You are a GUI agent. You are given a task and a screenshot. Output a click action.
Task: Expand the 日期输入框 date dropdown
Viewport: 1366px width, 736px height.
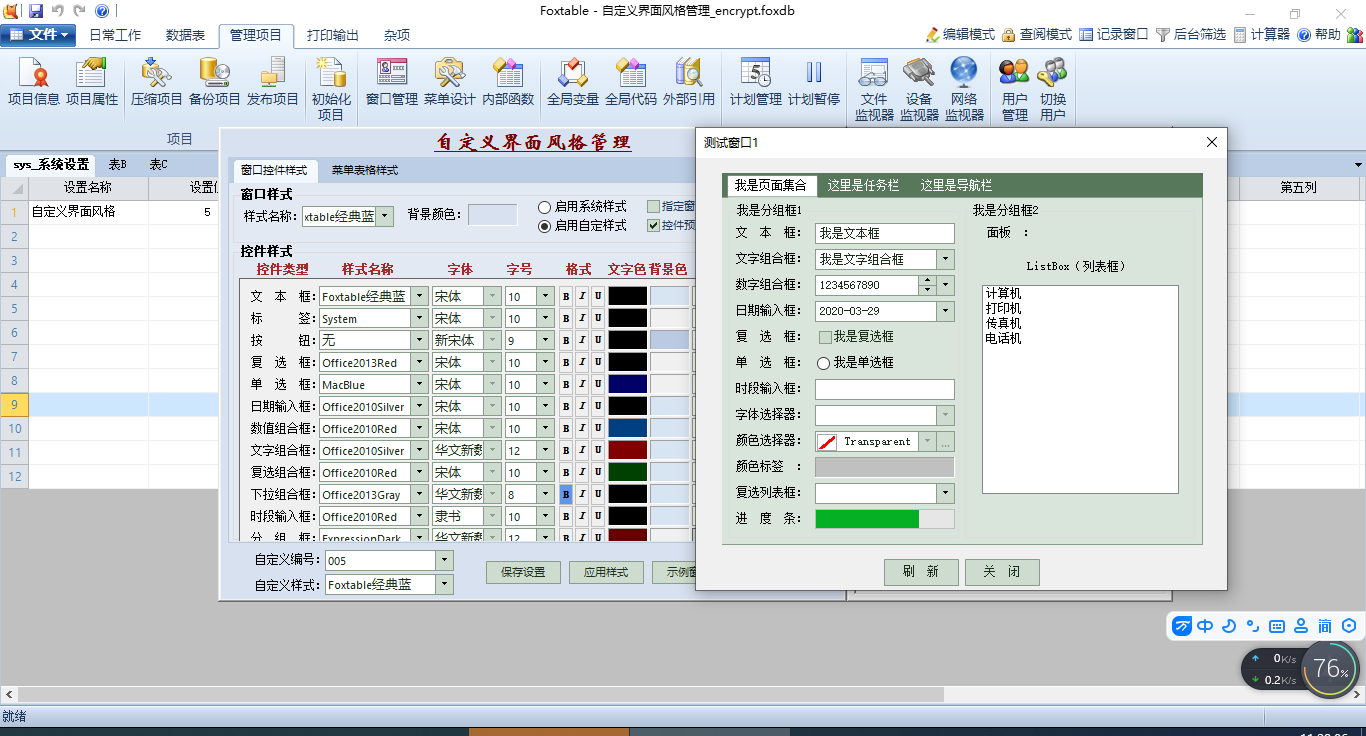tap(945, 311)
